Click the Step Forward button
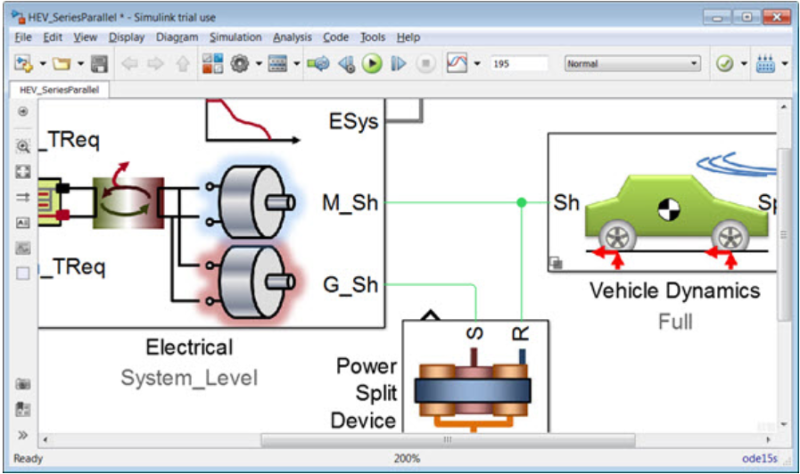Image resolution: width=800 pixels, height=474 pixels. click(x=398, y=64)
